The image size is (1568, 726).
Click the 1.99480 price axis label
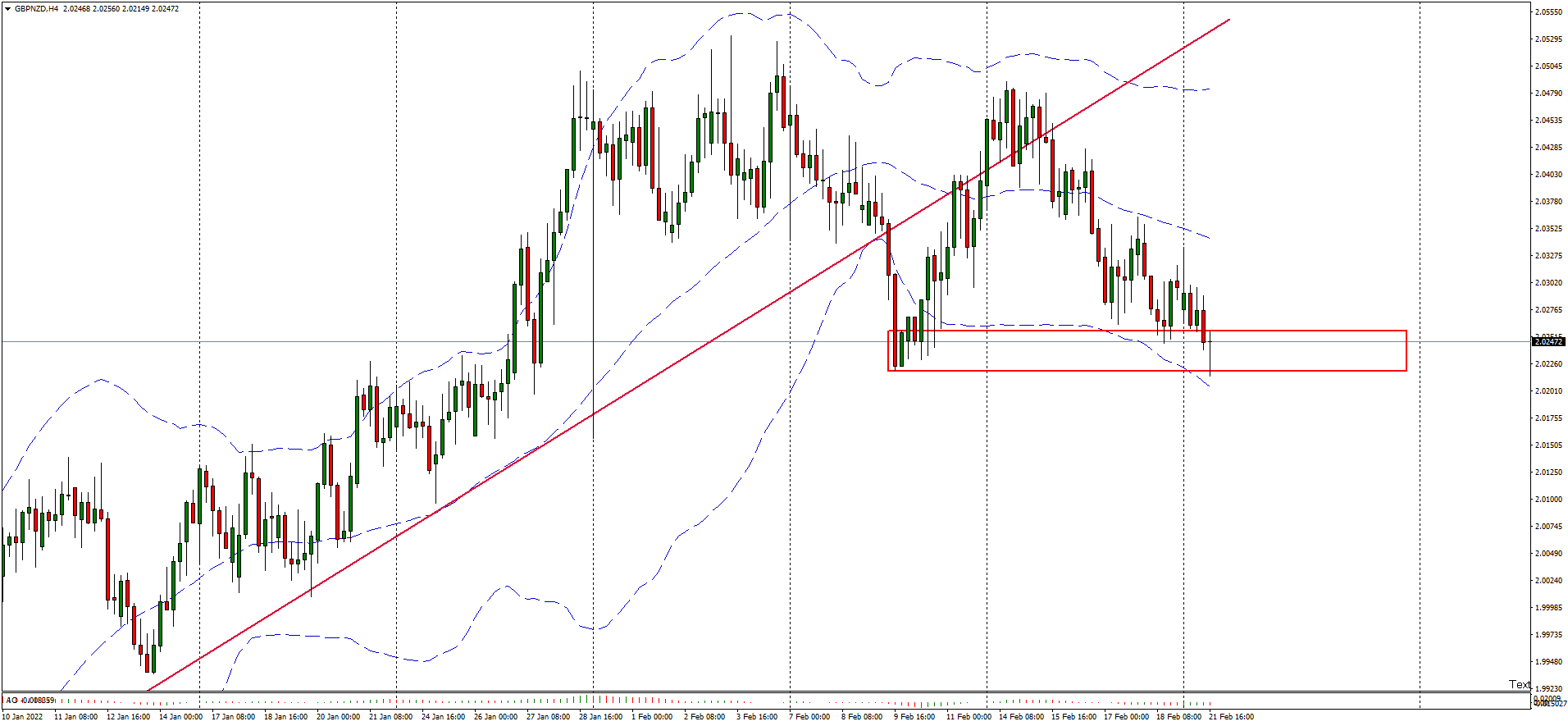pyautogui.click(x=1547, y=662)
